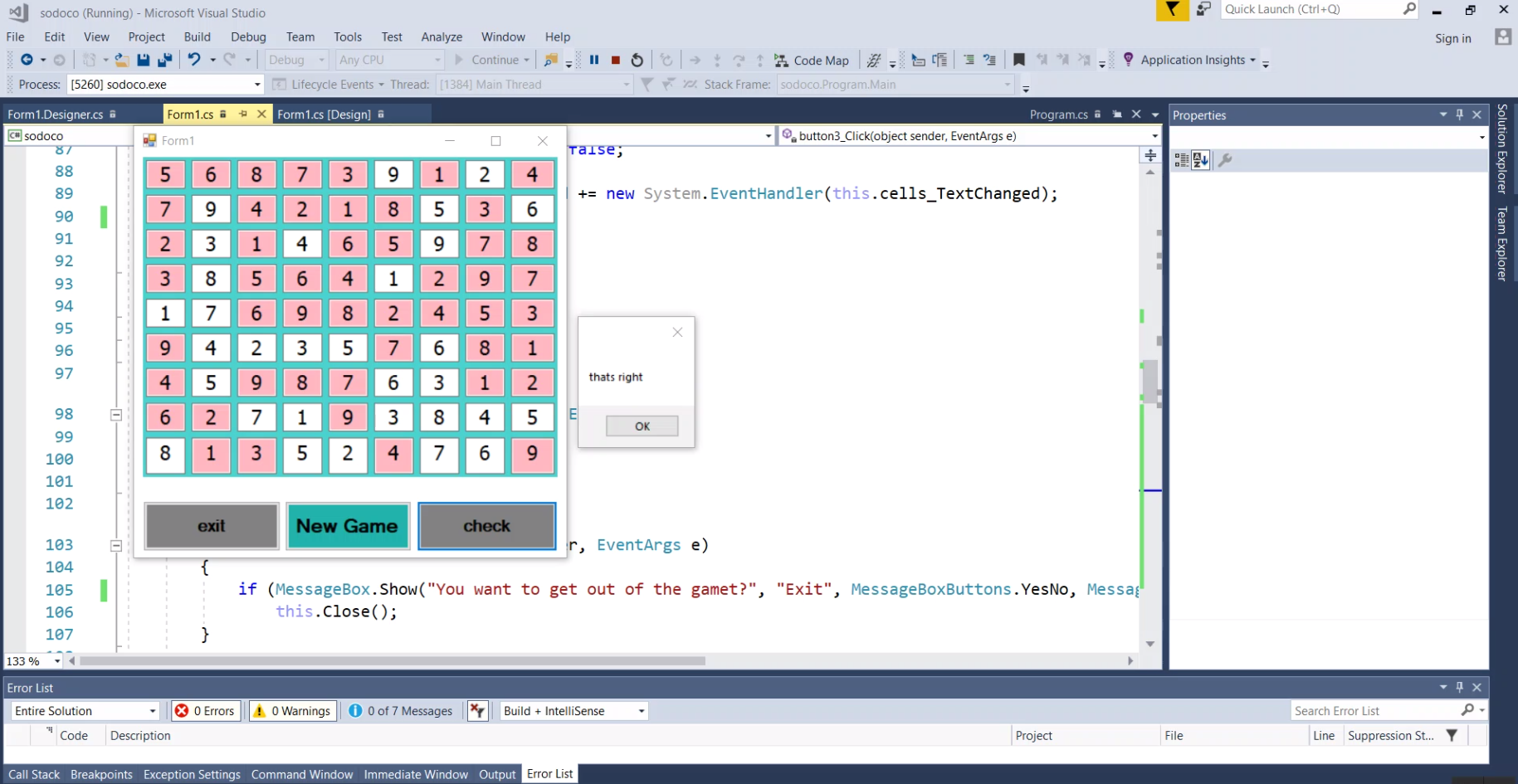Adjust the editor zoom level control showing 133%

(x=32, y=661)
